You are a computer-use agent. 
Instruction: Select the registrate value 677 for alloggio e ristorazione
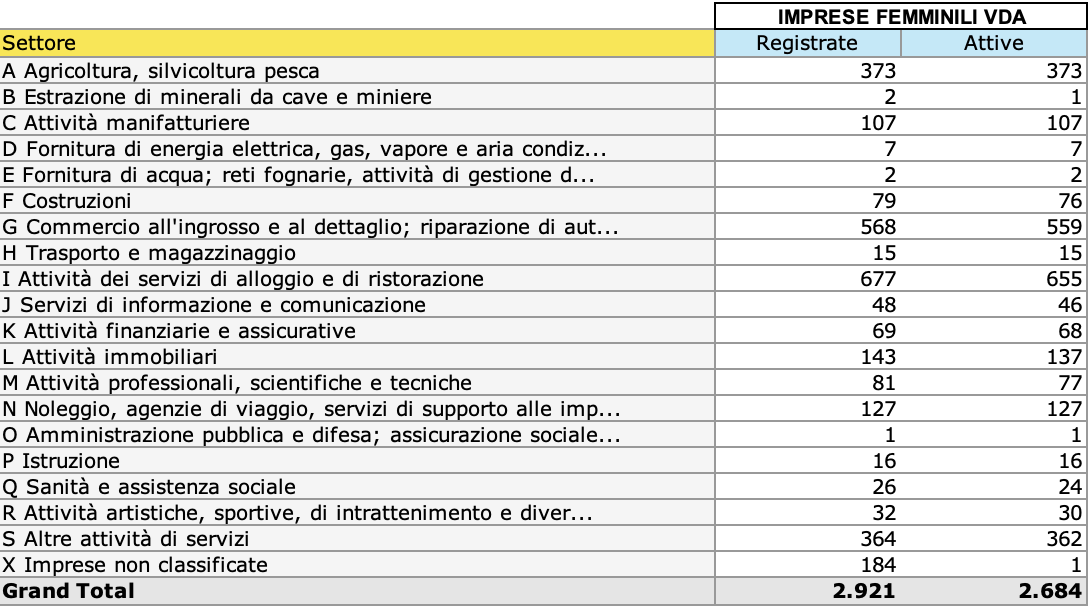[x=877, y=279]
